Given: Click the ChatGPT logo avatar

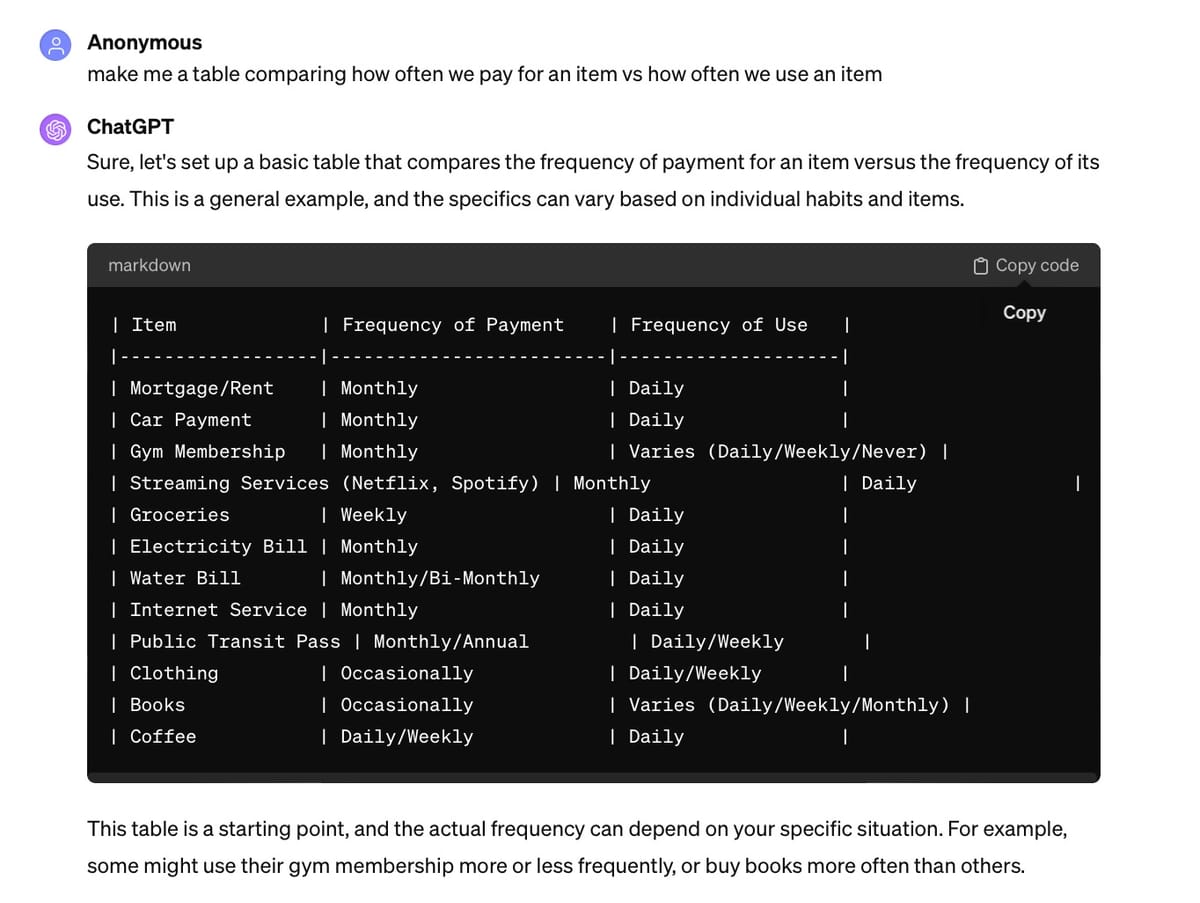Looking at the screenshot, I should point(55,129).
